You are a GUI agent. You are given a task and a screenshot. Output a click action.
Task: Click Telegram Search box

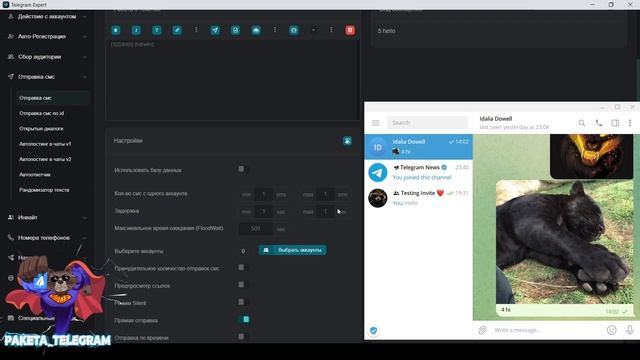coord(427,123)
